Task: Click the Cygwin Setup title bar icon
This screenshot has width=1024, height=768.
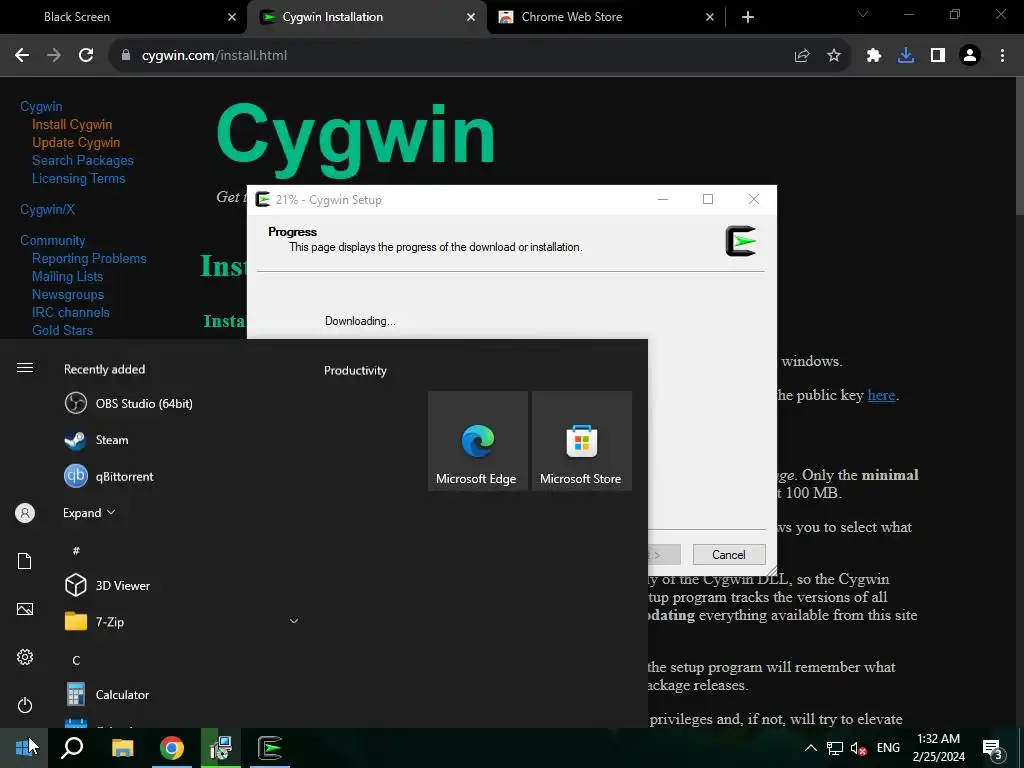Action: coord(263,199)
